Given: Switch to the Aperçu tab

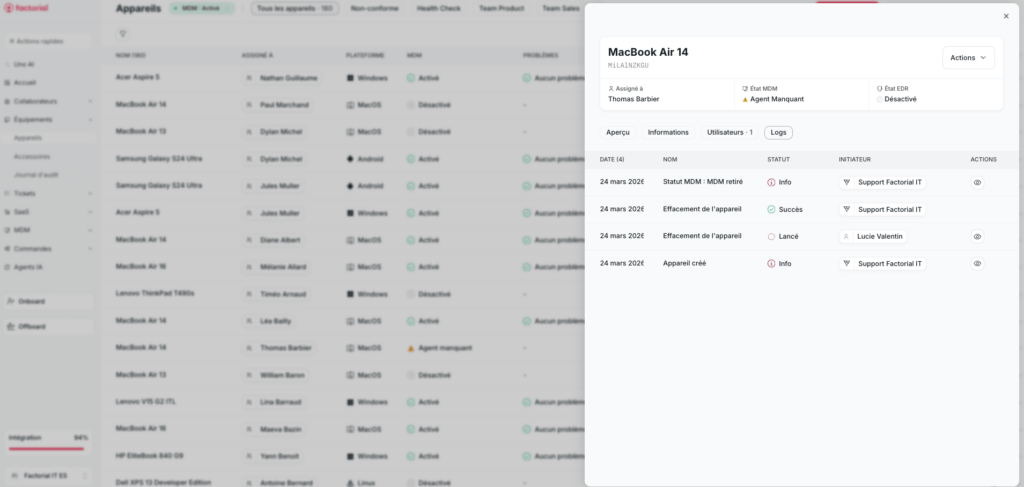Looking at the screenshot, I should [x=618, y=132].
